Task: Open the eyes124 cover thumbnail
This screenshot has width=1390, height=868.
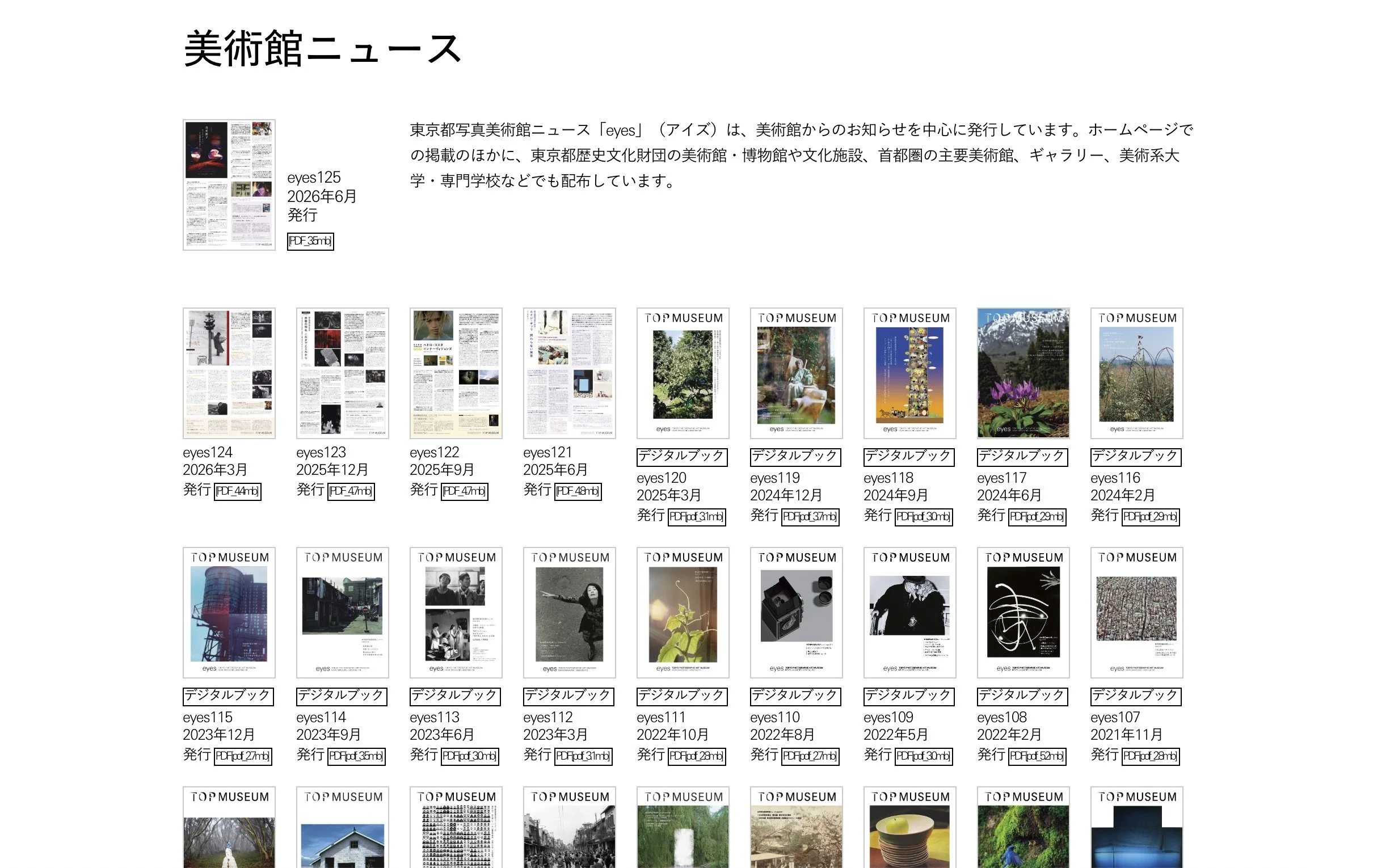Action: coord(229,373)
